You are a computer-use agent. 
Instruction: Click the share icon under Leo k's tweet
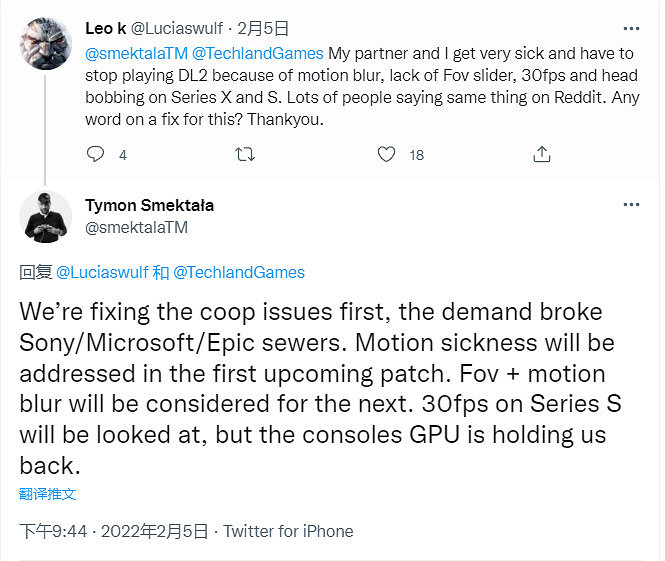pos(542,154)
